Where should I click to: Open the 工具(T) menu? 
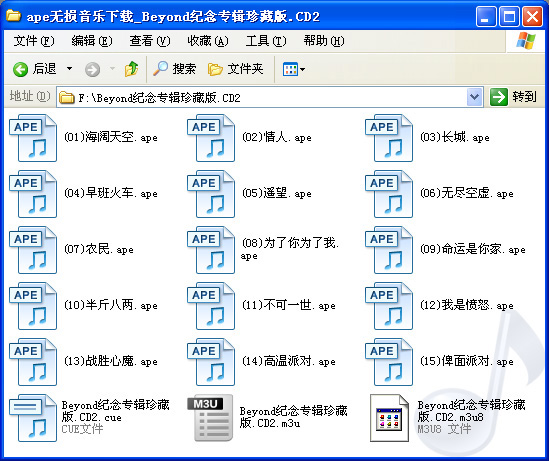tap(266, 41)
